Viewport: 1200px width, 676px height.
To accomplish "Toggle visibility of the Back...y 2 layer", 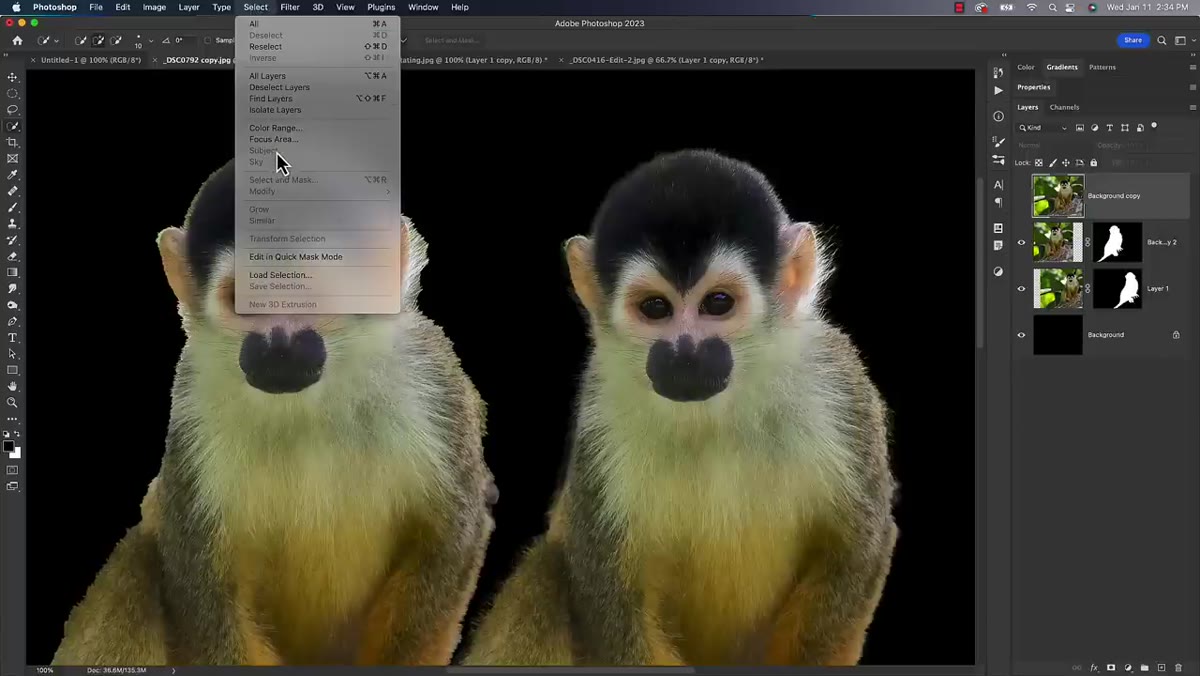I will click(x=1021, y=242).
